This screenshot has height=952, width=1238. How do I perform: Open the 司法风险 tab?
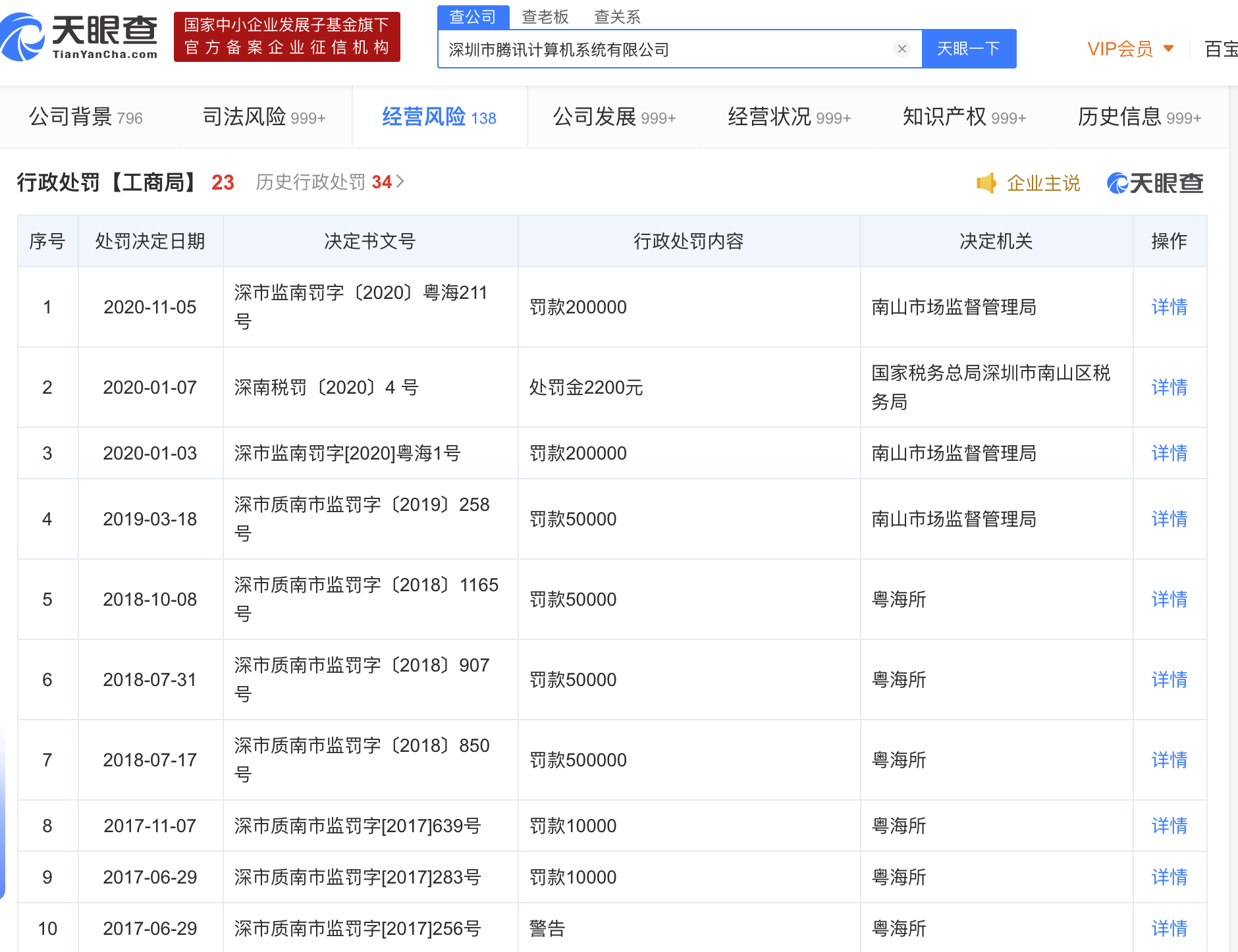click(263, 117)
